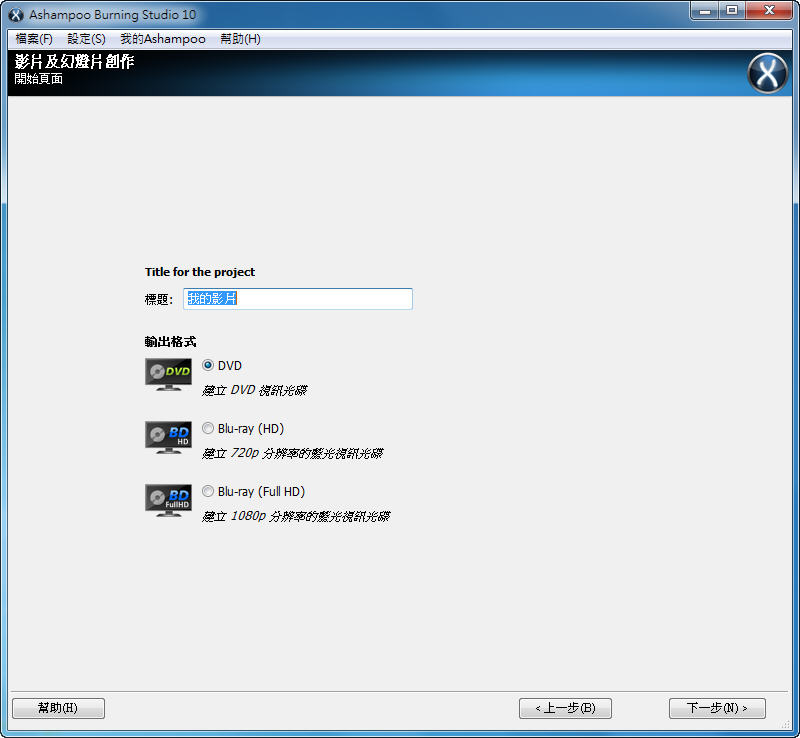Click the 標題 title input field
Screen dimensions: 800x738
pos(298,299)
